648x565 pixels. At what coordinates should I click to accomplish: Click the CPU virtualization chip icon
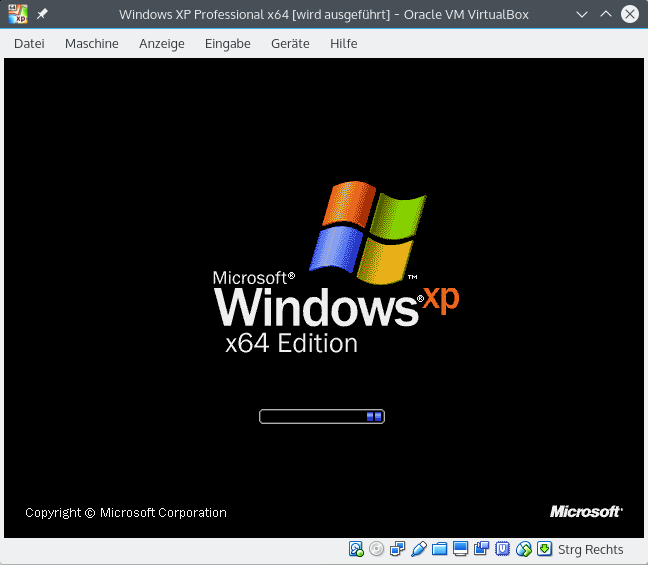click(503, 549)
